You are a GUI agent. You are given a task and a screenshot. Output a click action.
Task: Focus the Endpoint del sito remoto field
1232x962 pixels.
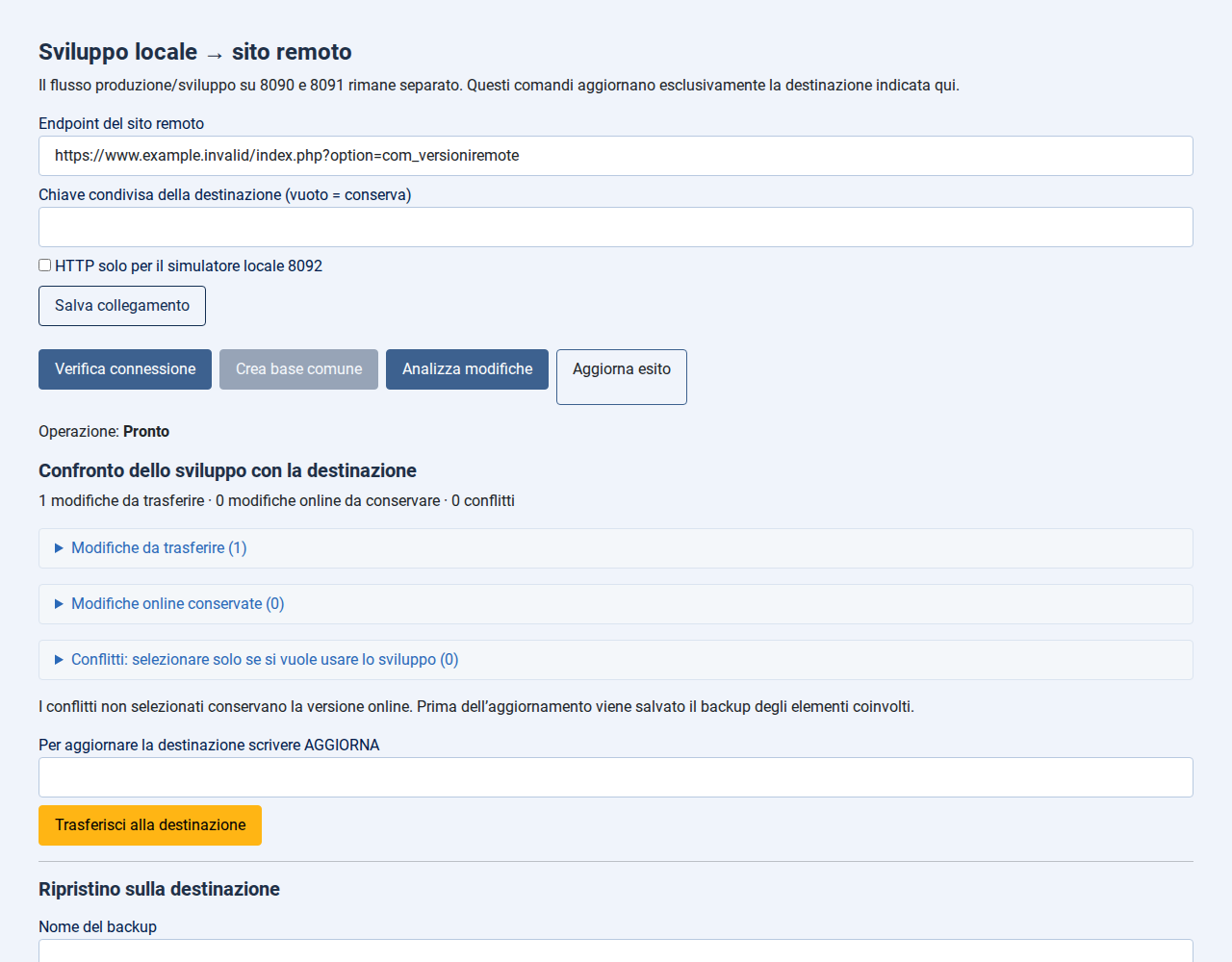[x=616, y=156]
